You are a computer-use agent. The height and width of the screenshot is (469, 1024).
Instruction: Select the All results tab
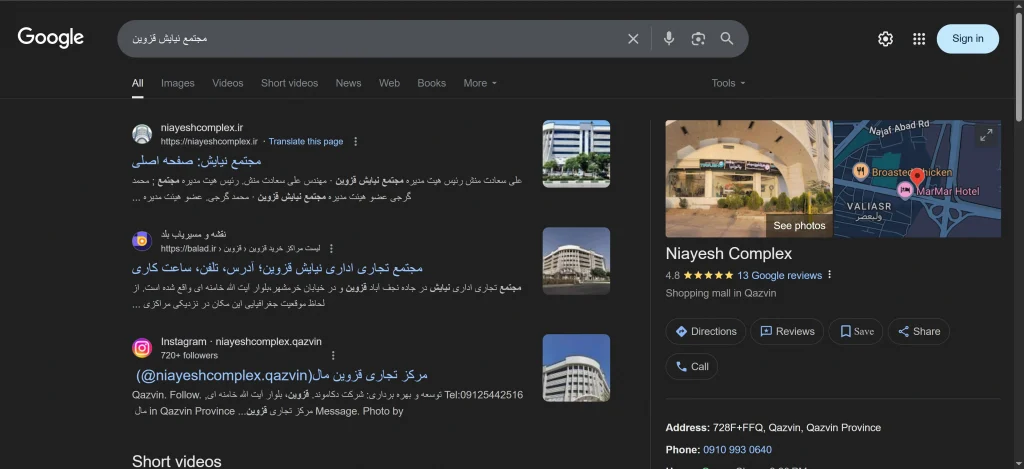point(137,84)
